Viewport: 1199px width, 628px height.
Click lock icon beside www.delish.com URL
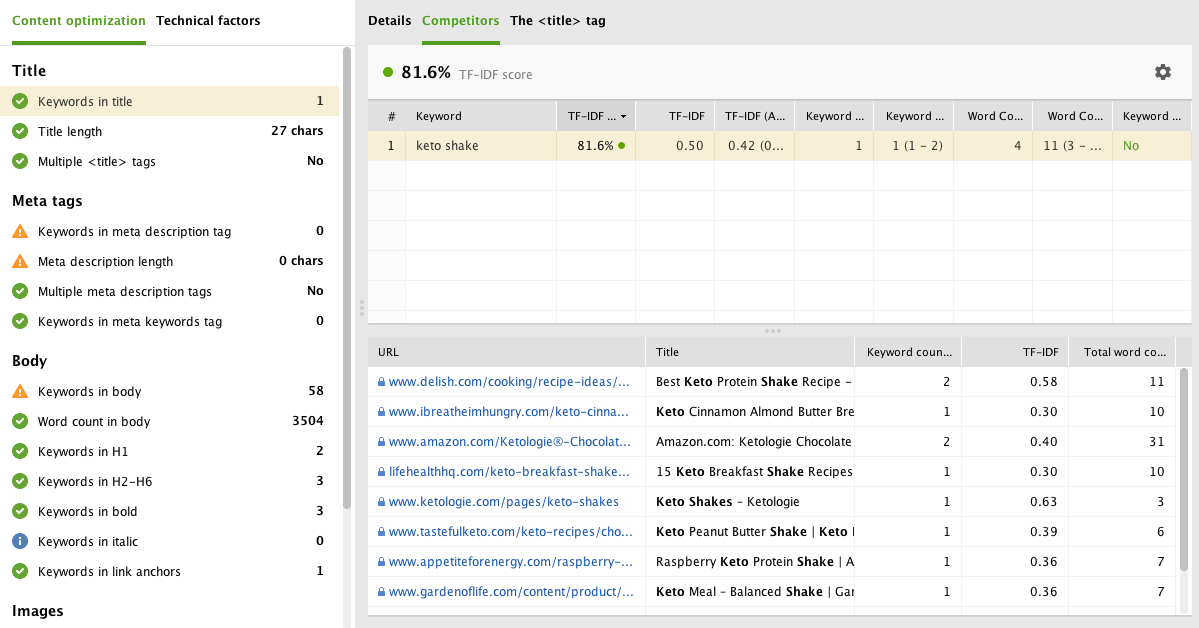380,381
